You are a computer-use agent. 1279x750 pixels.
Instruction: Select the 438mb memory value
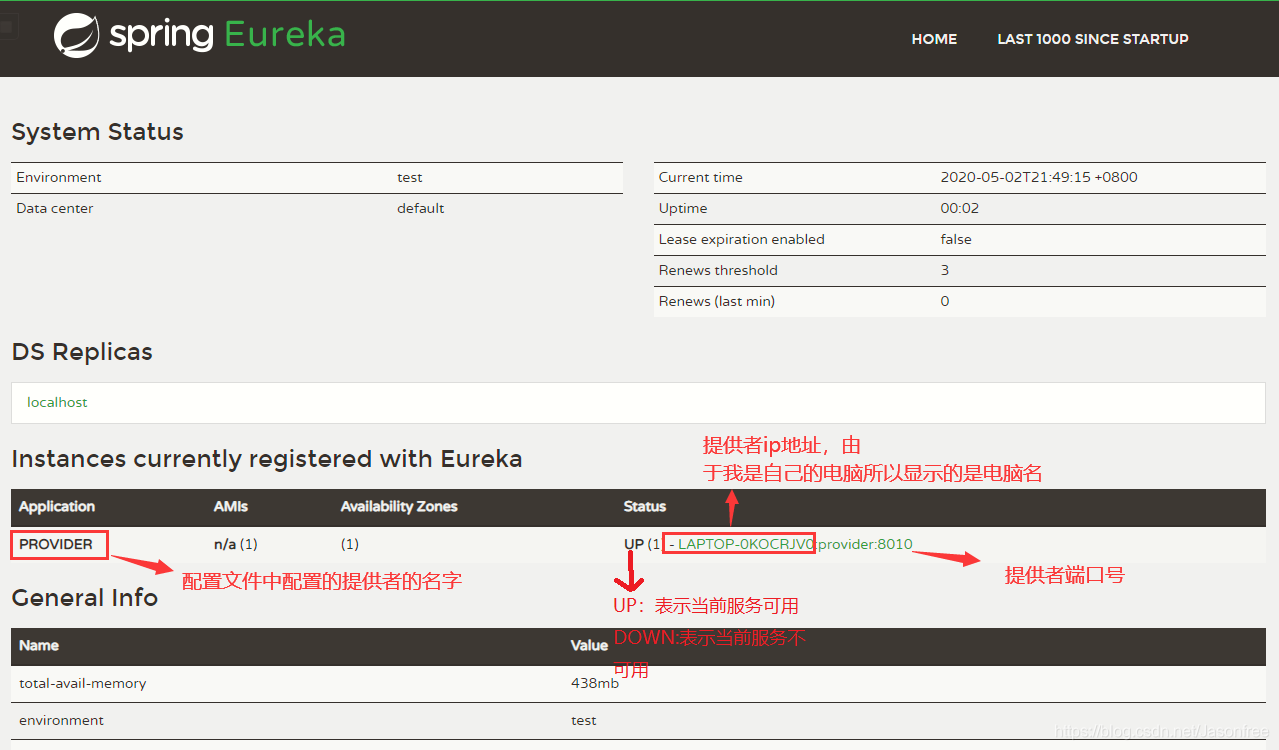coord(594,683)
